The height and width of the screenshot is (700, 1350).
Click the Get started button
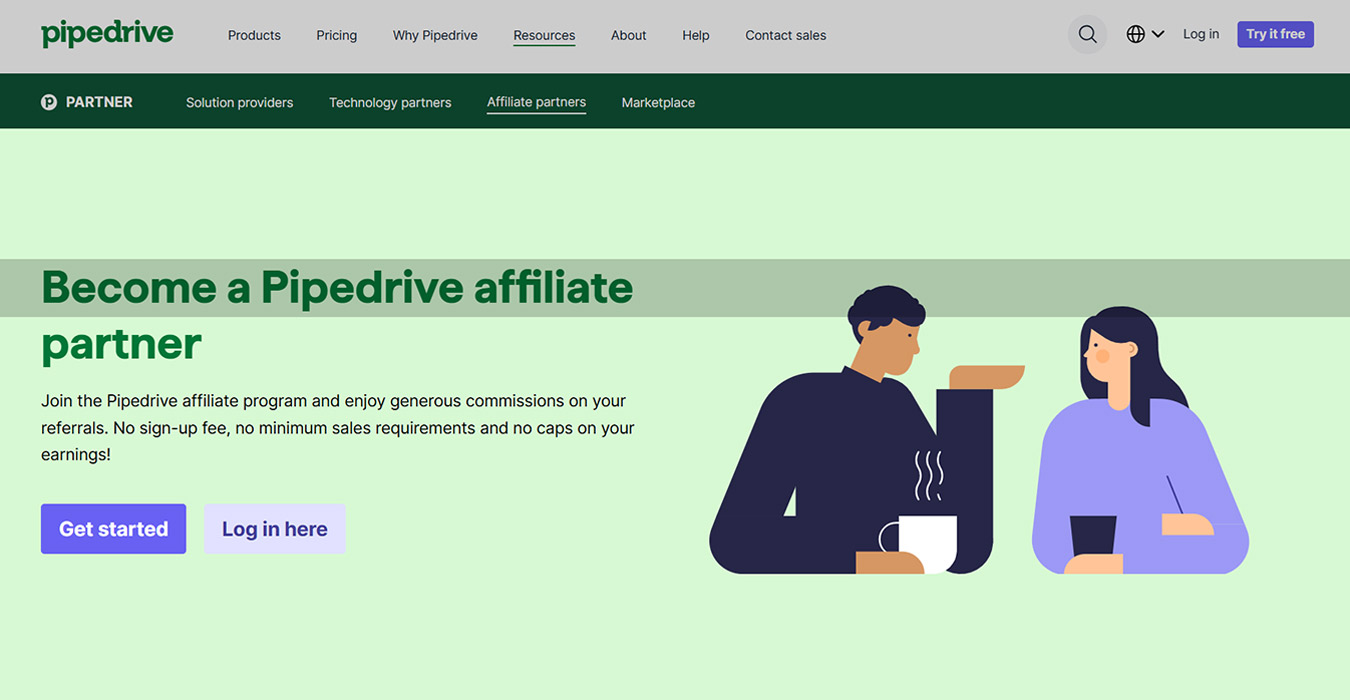point(113,529)
